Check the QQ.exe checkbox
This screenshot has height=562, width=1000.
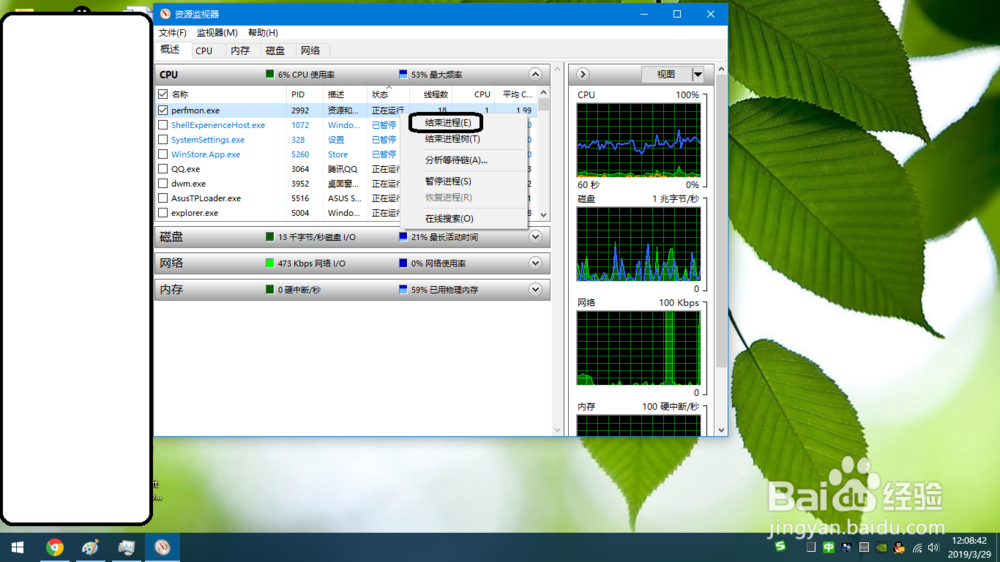[163, 169]
